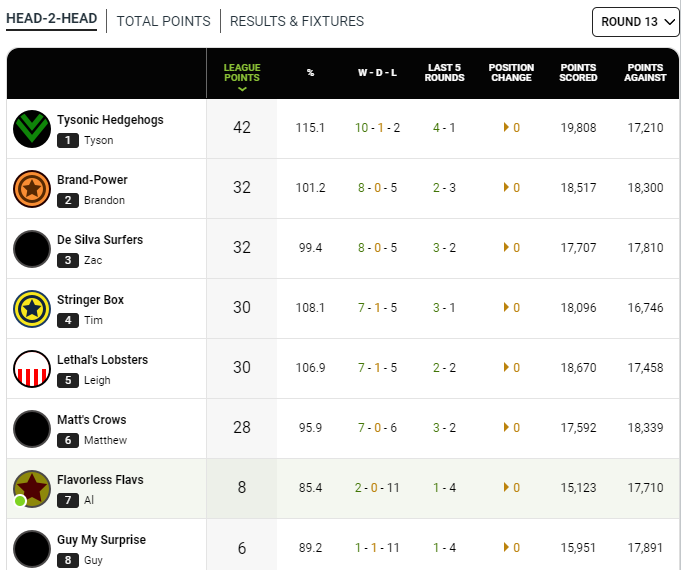Click points against value 17,891
This screenshot has height=570, width=681.
(x=645, y=547)
